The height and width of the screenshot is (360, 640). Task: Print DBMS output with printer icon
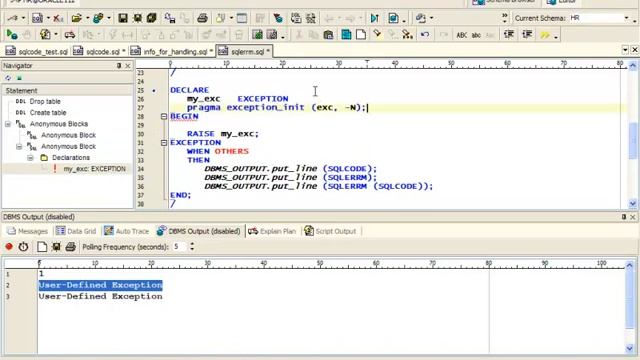click(71, 247)
